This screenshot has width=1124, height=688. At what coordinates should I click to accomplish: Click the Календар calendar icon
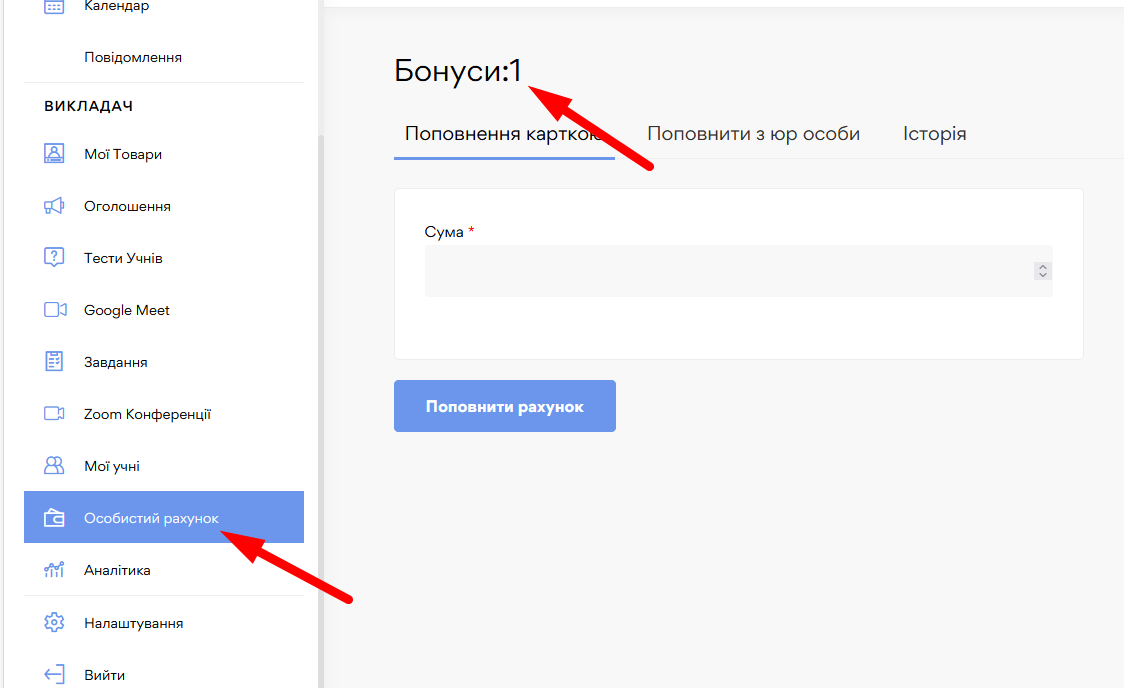coord(54,7)
